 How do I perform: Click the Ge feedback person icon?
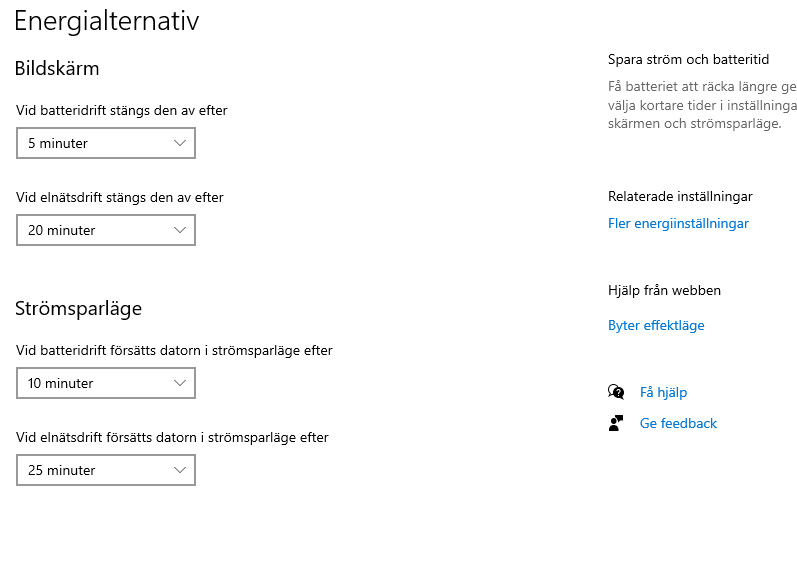(x=616, y=423)
